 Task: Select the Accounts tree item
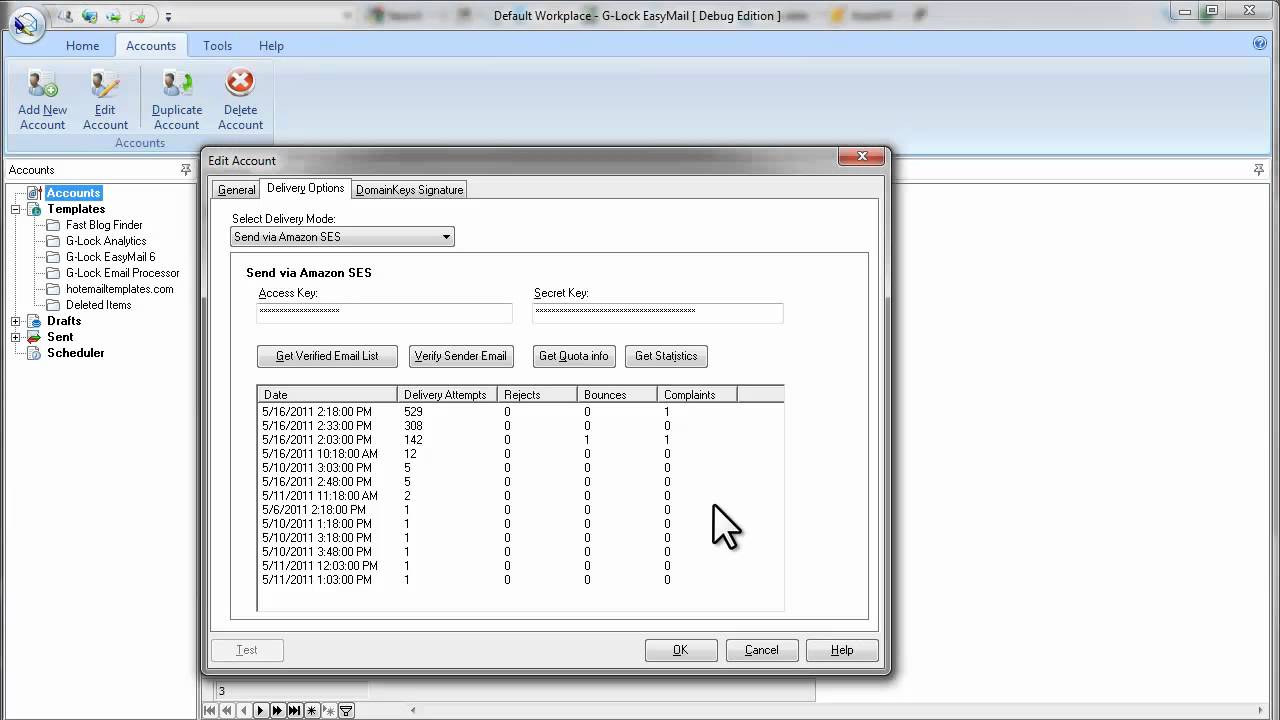(x=73, y=193)
